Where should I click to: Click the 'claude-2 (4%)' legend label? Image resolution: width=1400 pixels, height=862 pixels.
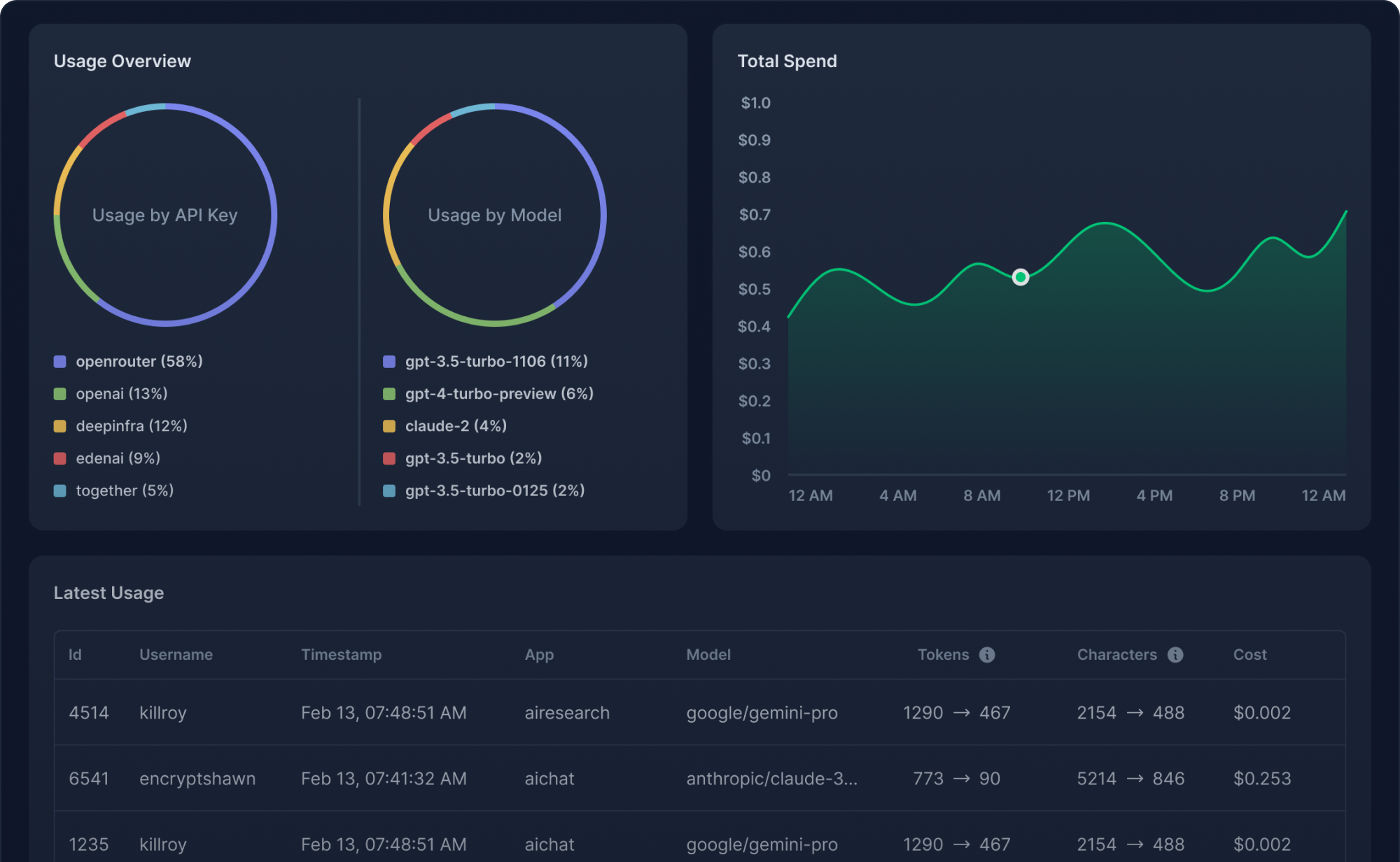click(x=456, y=426)
